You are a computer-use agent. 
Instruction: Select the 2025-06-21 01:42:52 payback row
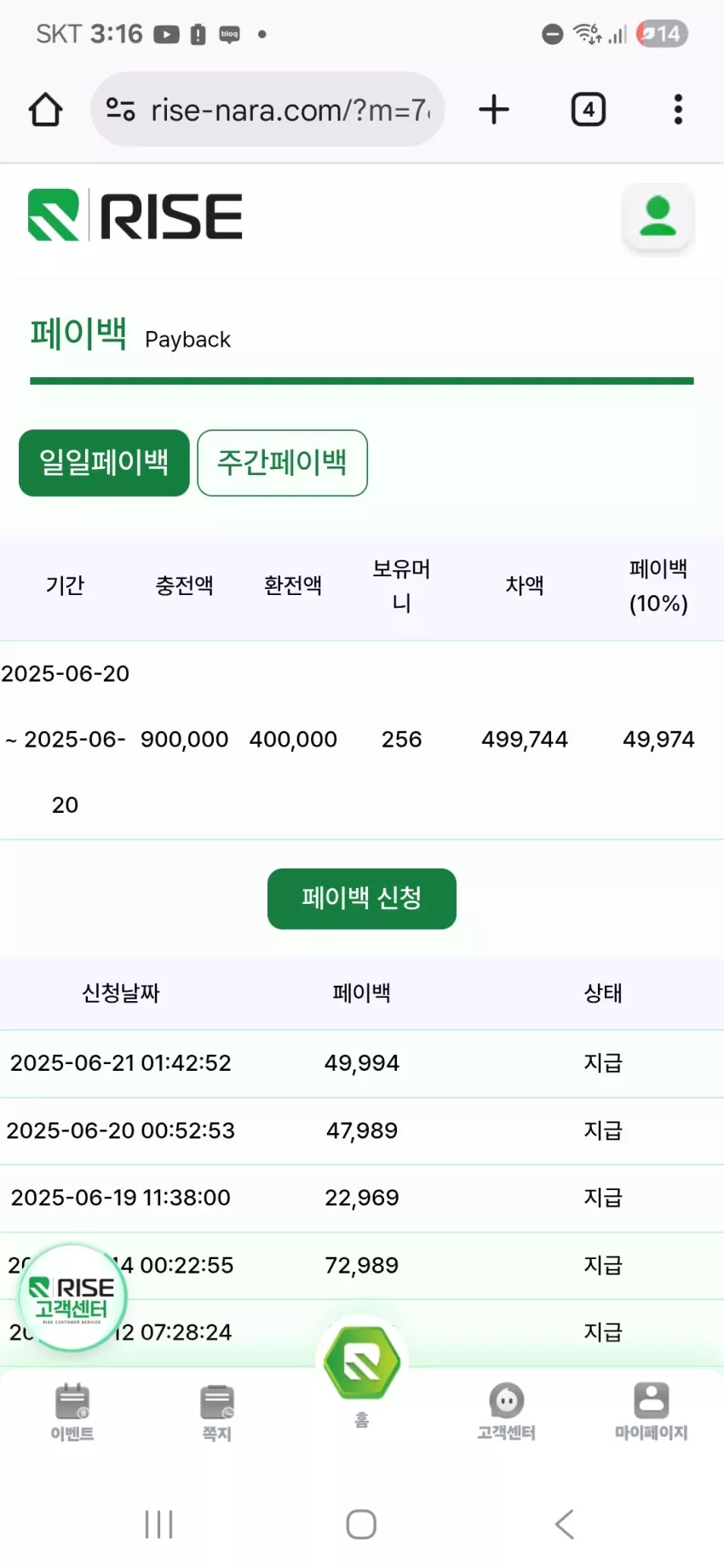[362, 1063]
